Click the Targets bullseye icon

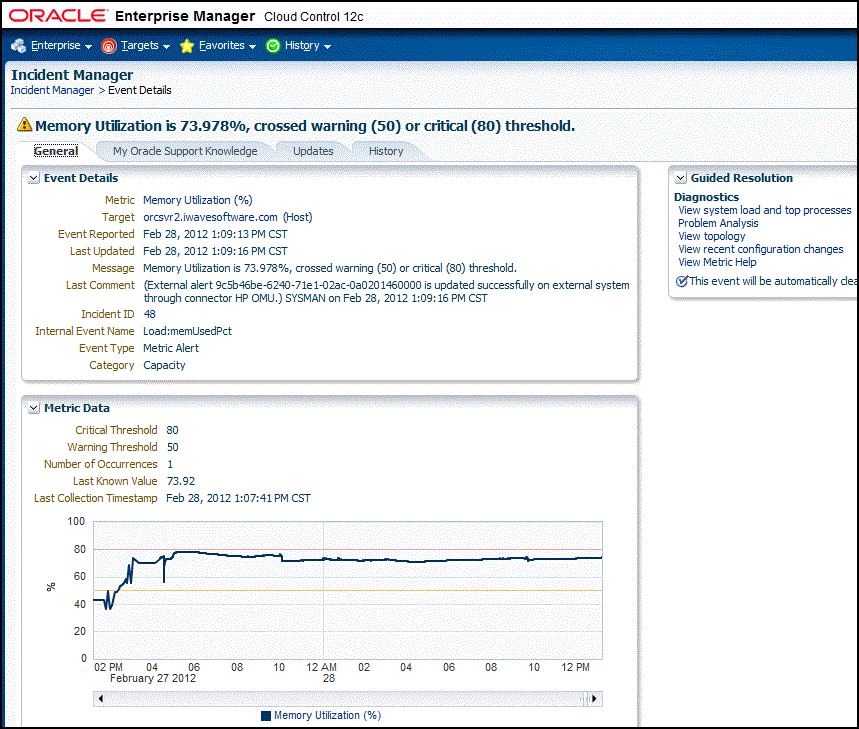pyautogui.click(x=108, y=45)
